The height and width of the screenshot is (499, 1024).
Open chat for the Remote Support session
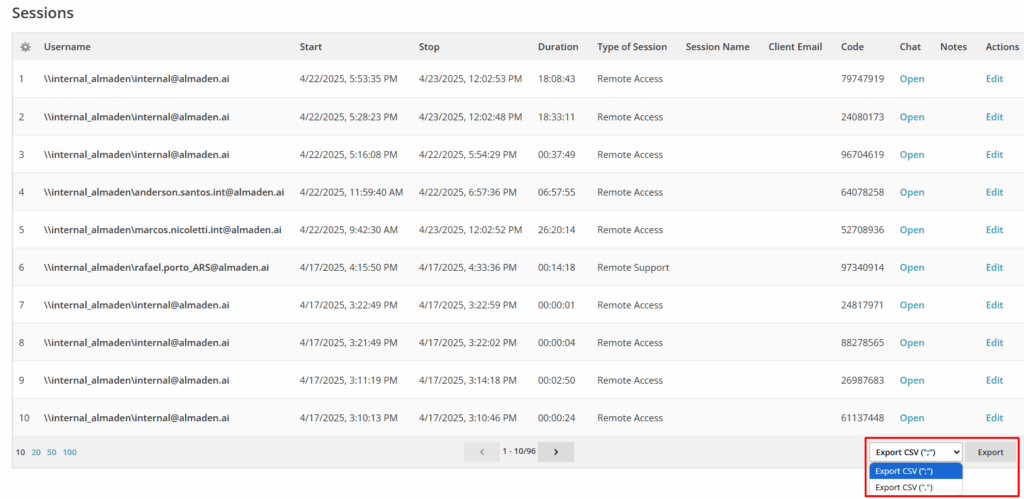[x=911, y=268]
